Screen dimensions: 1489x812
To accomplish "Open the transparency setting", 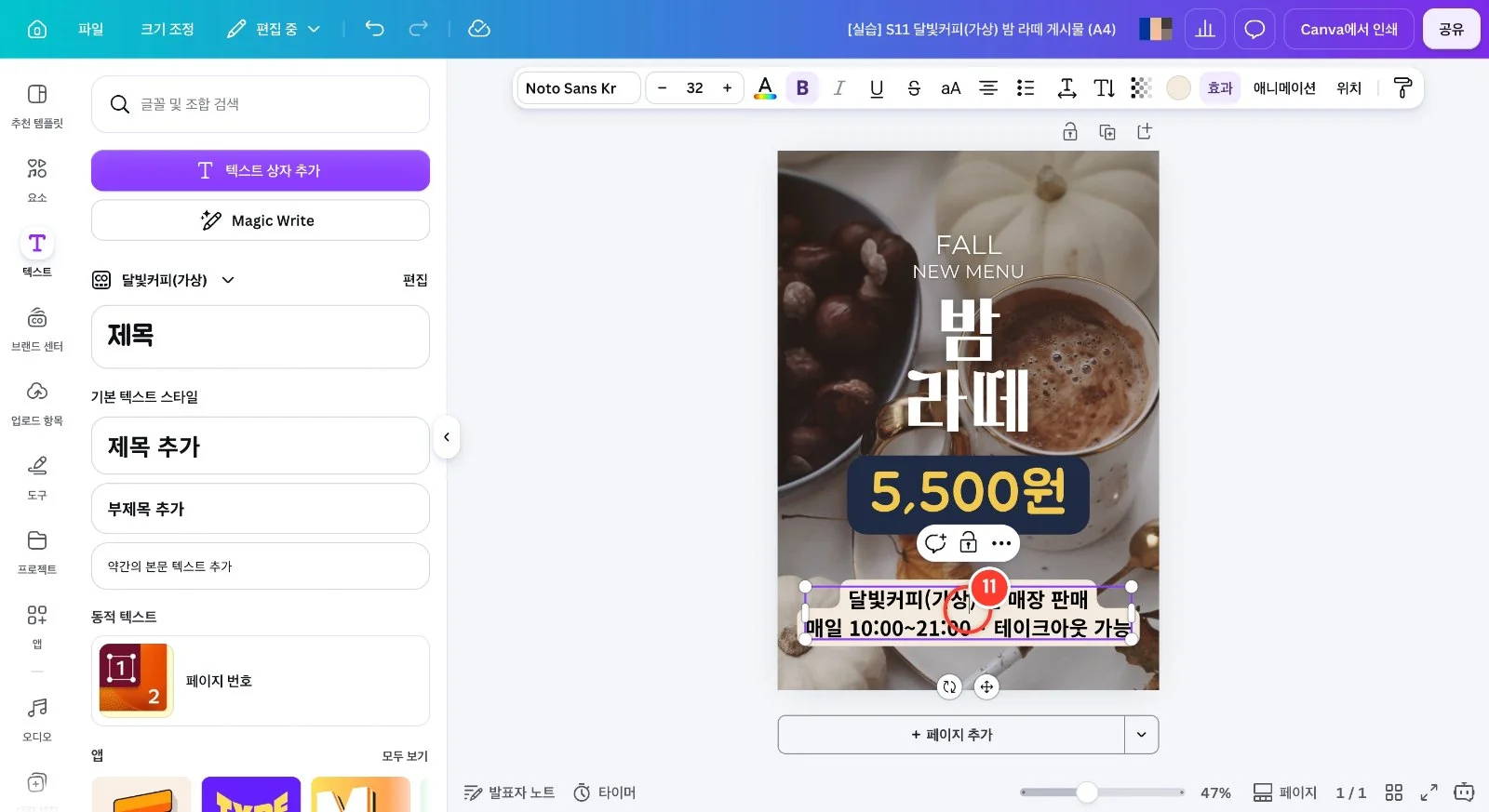I will [1141, 88].
